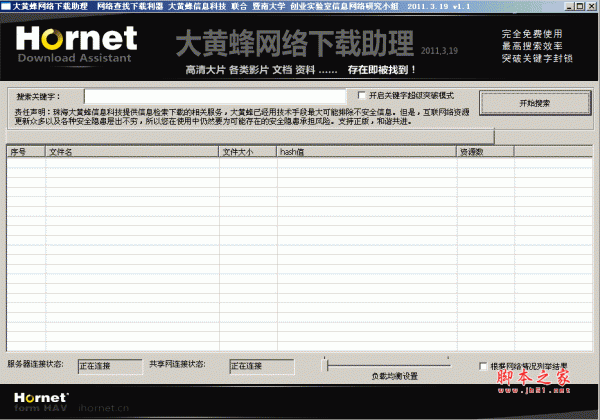Viewport: 600px width, 420px height.
Task: Click the 完全免费使用 text
Action: pos(532,34)
